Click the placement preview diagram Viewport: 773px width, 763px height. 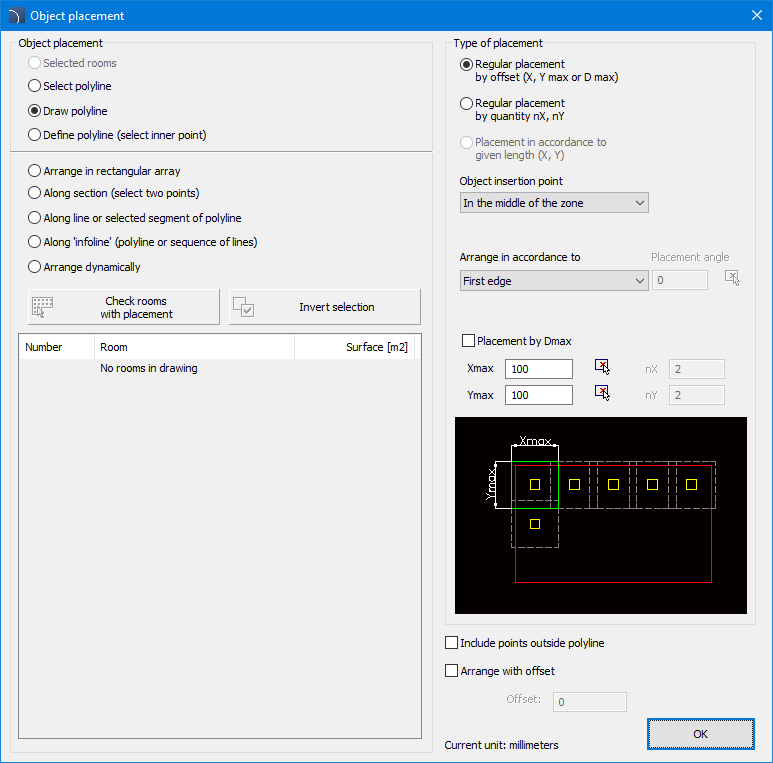(x=600, y=515)
